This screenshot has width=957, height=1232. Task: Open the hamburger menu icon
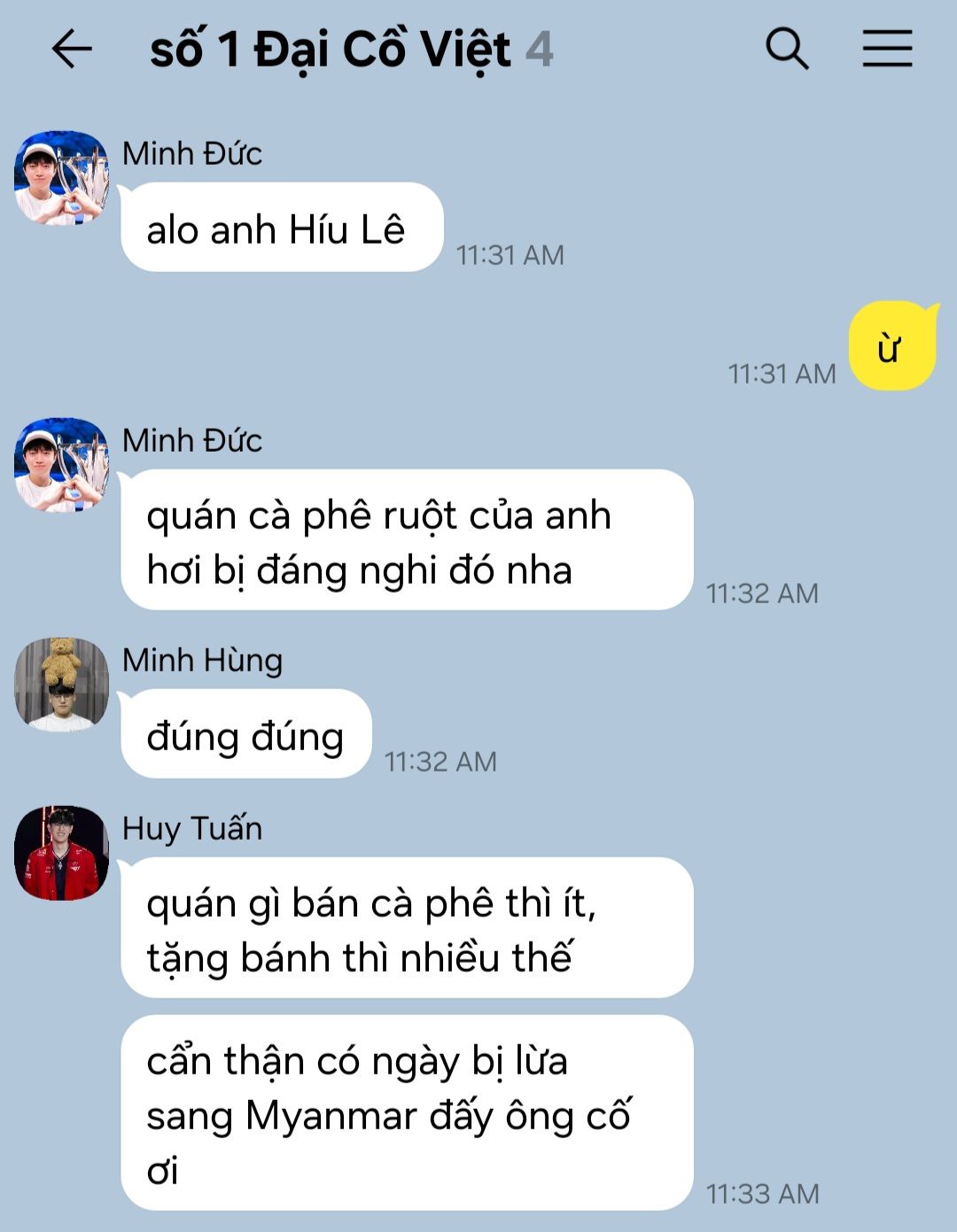tap(887, 48)
